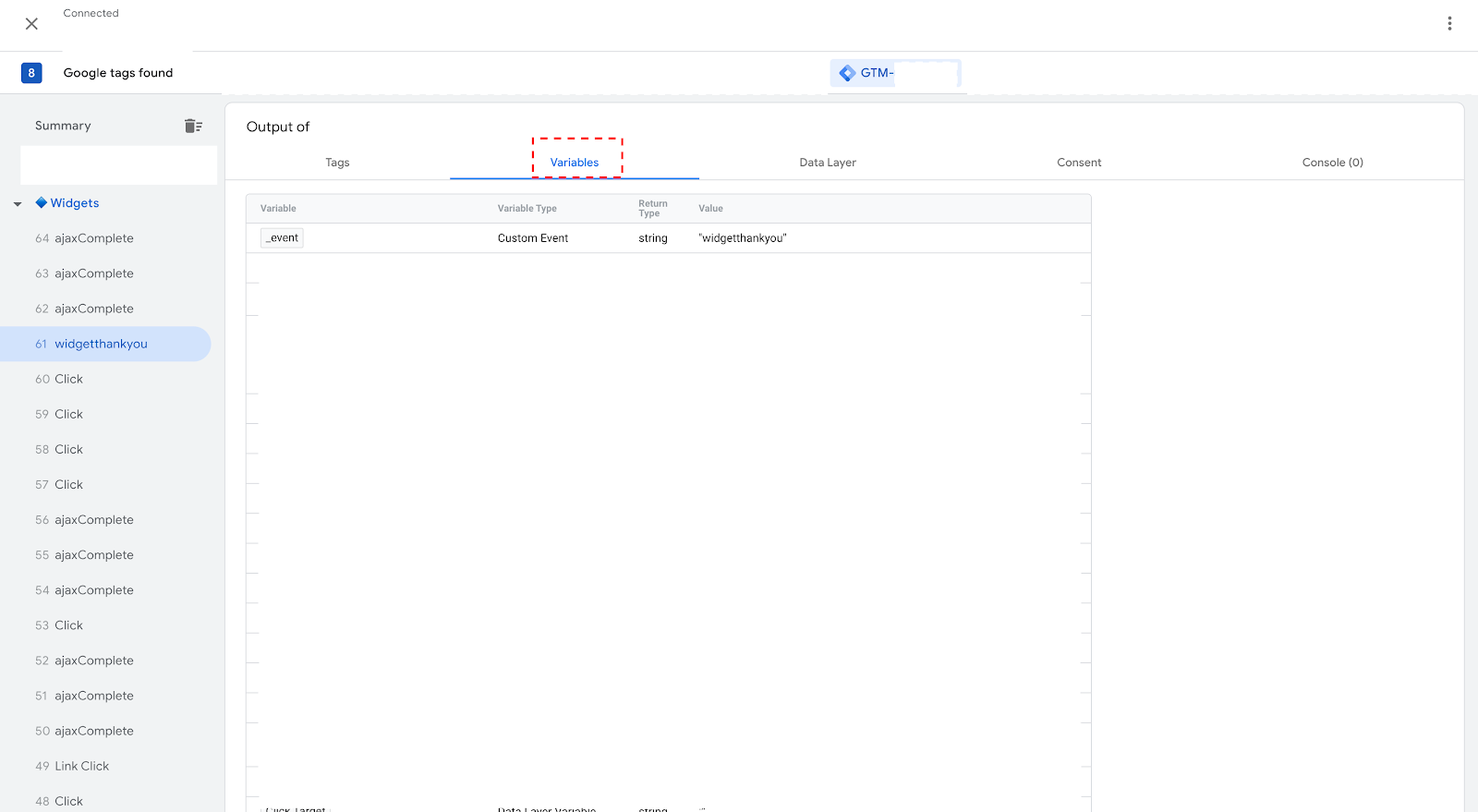Select event 49 Link Click
This screenshot has height=812, width=1478.
[81, 766]
